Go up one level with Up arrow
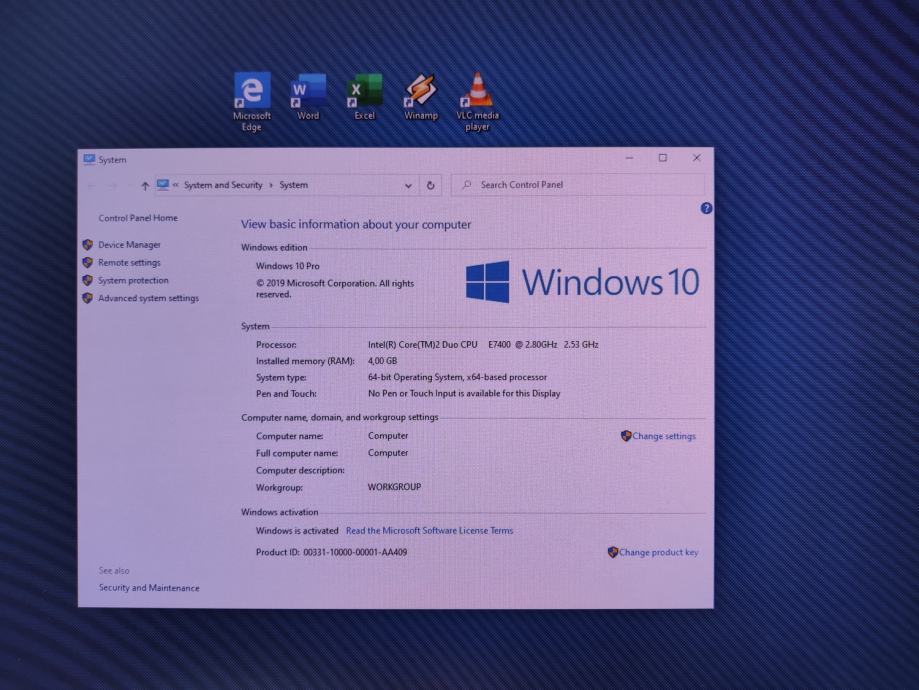Image resolution: width=919 pixels, height=690 pixels. [145, 186]
